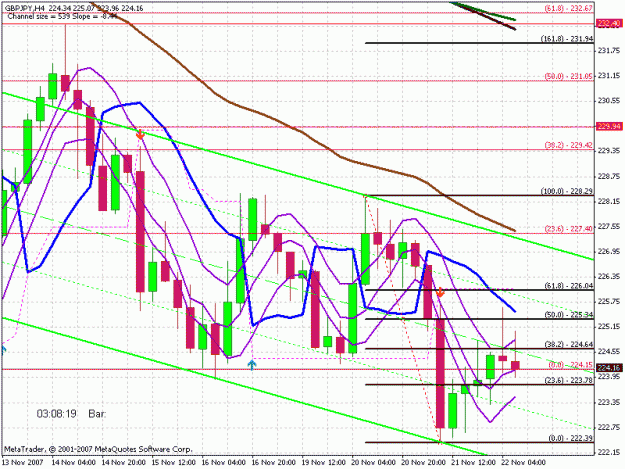Select the (50.0) - 225.34 level label

tap(569, 315)
